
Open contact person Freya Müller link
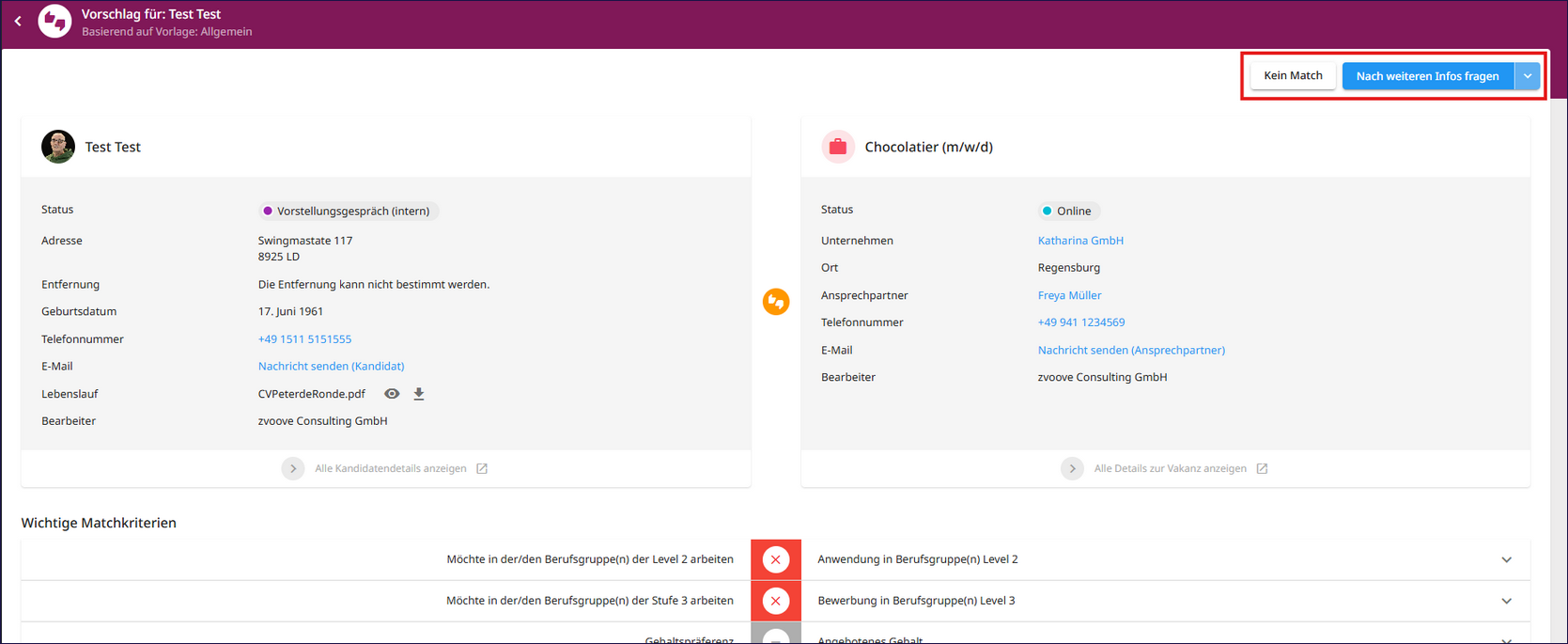[1069, 295]
